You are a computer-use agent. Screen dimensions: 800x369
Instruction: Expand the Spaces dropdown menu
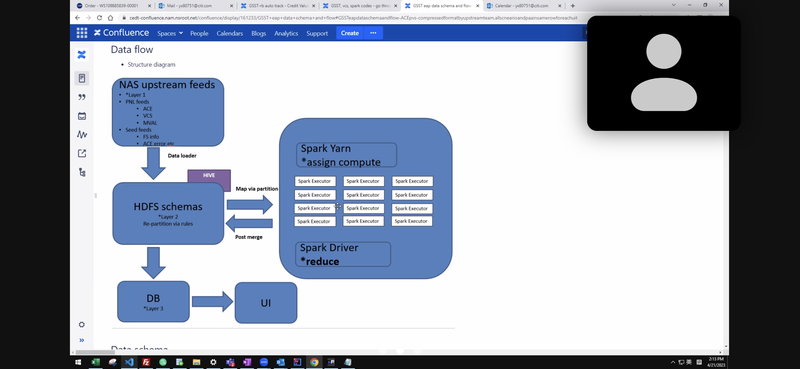[170, 33]
